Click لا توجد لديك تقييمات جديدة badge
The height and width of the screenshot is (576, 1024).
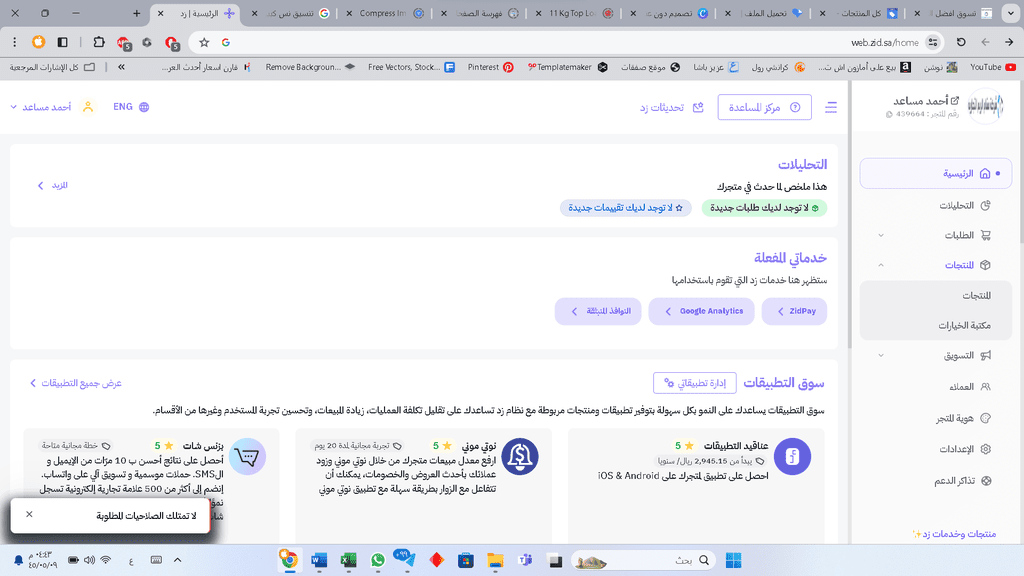click(x=626, y=208)
